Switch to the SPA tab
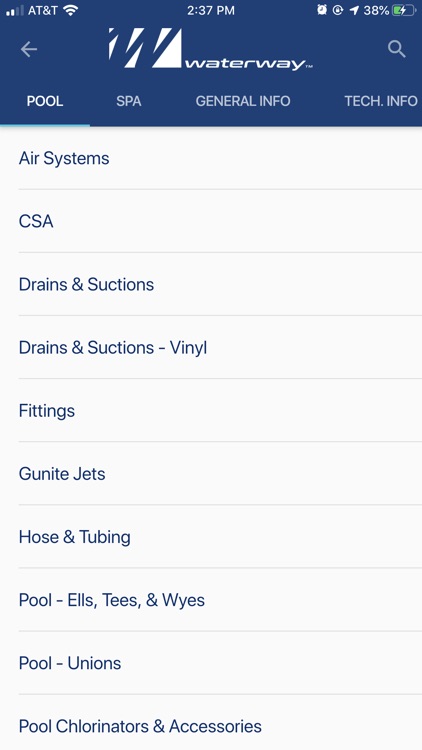The width and height of the screenshot is (422, 750). coord(129,101)
